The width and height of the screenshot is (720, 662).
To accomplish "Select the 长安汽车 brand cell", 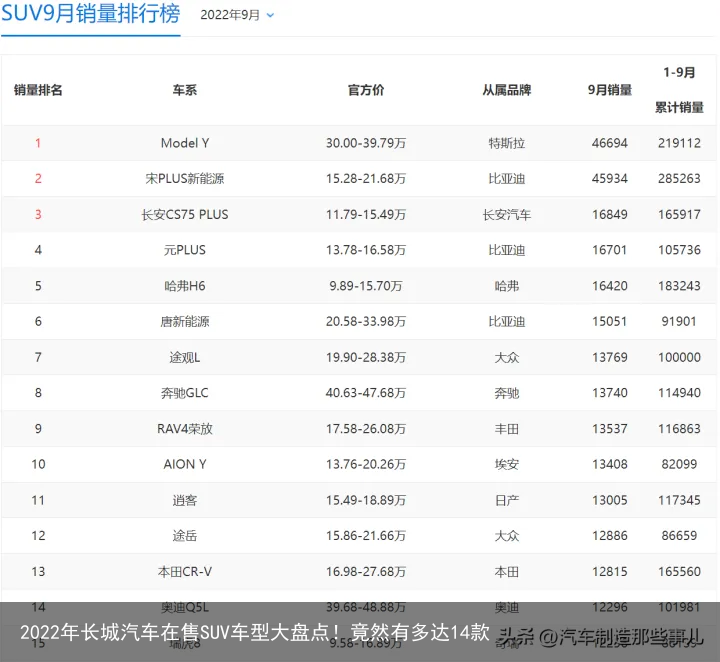I will 506,214.
